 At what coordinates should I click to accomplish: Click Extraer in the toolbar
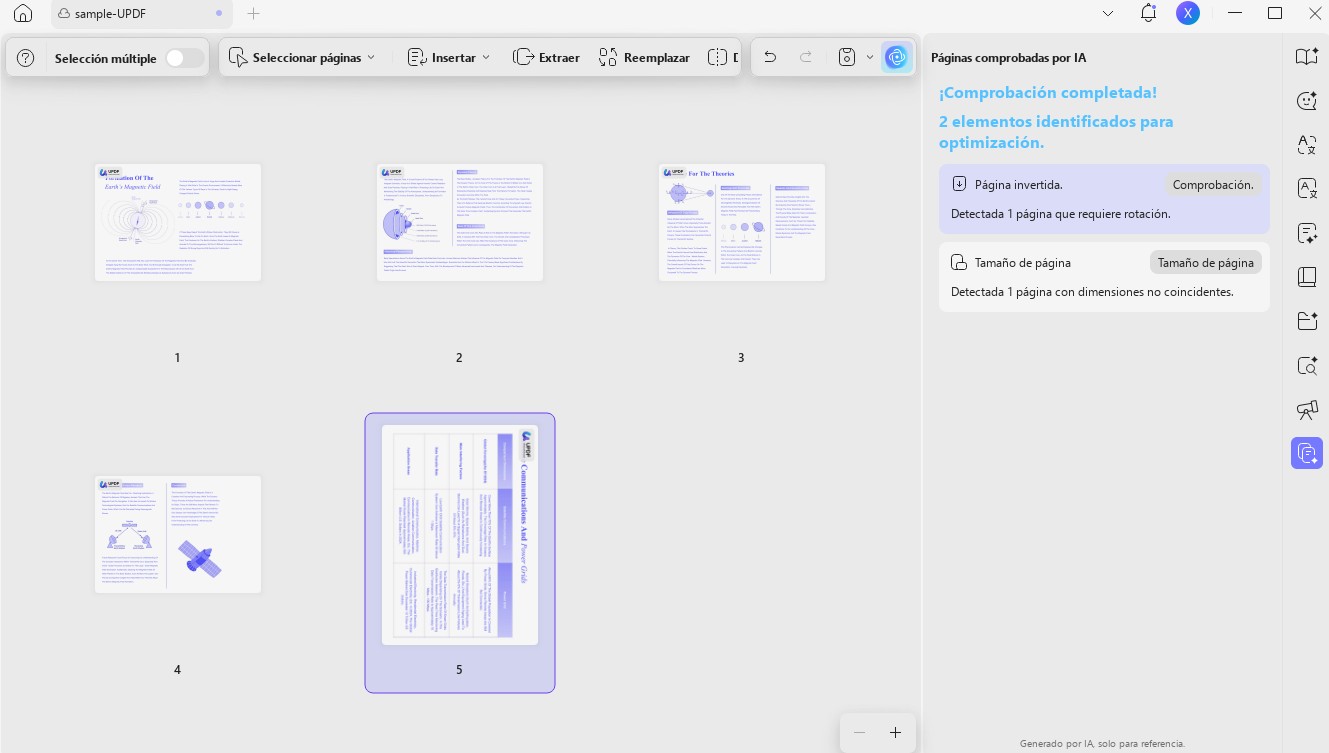point(546,57)
